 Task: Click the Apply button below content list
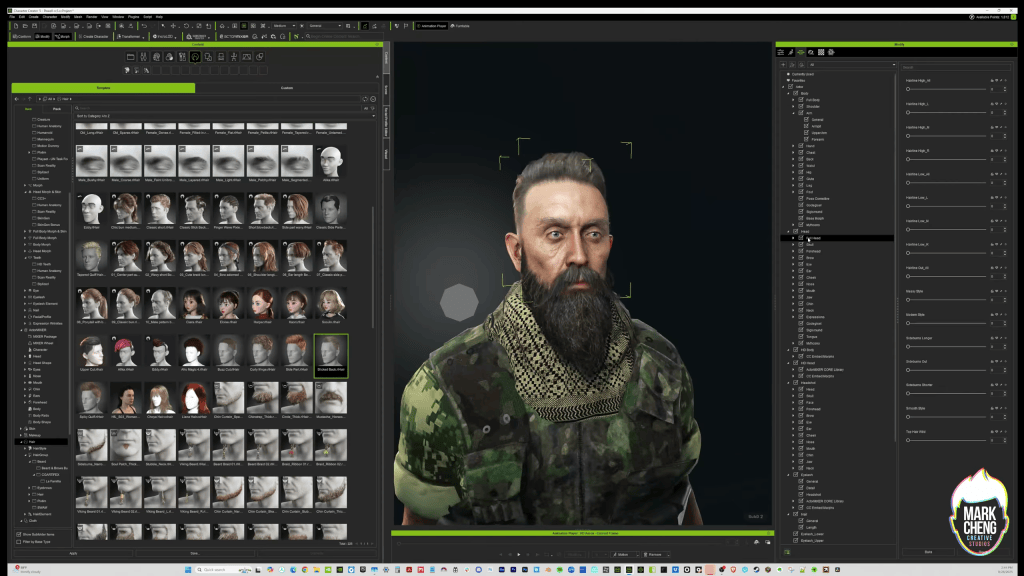(73, 553)
